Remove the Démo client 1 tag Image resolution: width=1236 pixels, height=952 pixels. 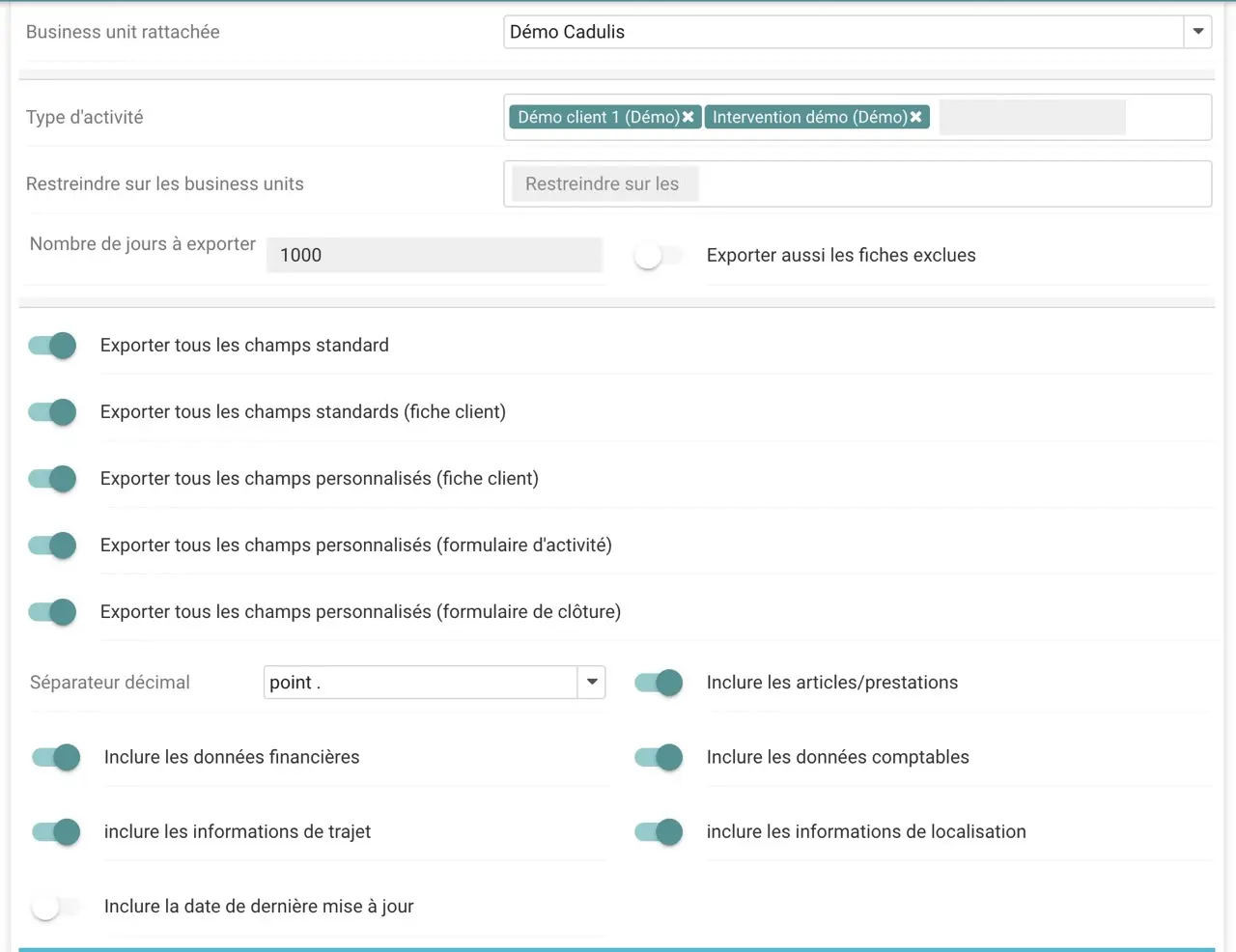[x=688, y=117]
